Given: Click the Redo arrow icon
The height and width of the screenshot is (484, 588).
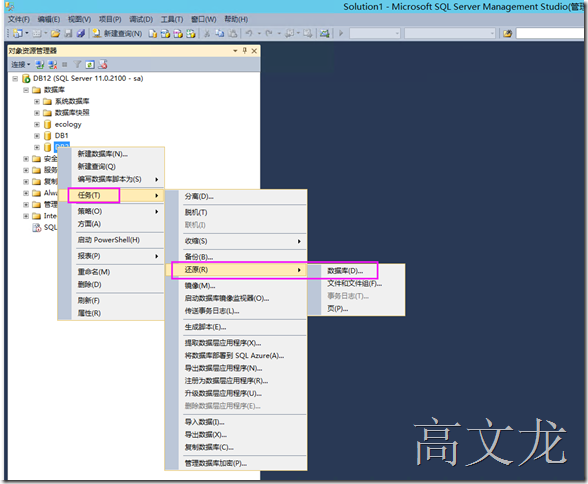Looking at the screenshot, I should point(269,33).
